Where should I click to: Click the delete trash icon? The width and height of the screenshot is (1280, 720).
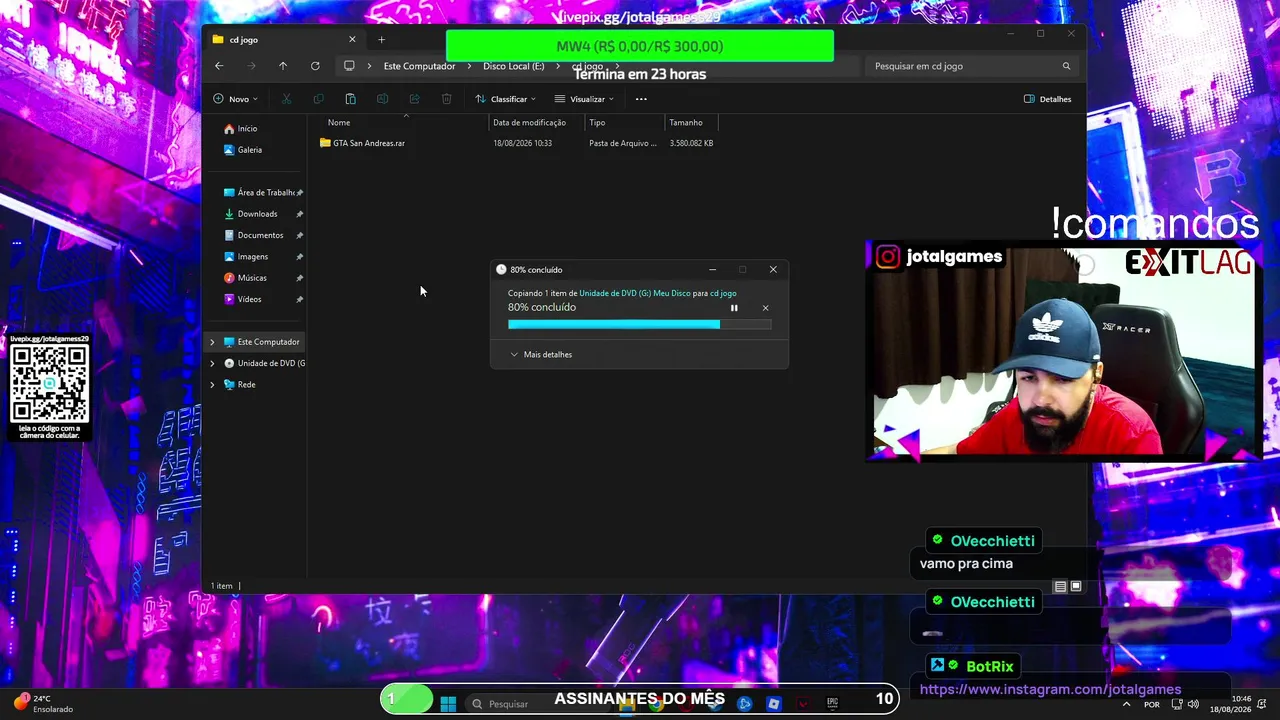point(446,99)
